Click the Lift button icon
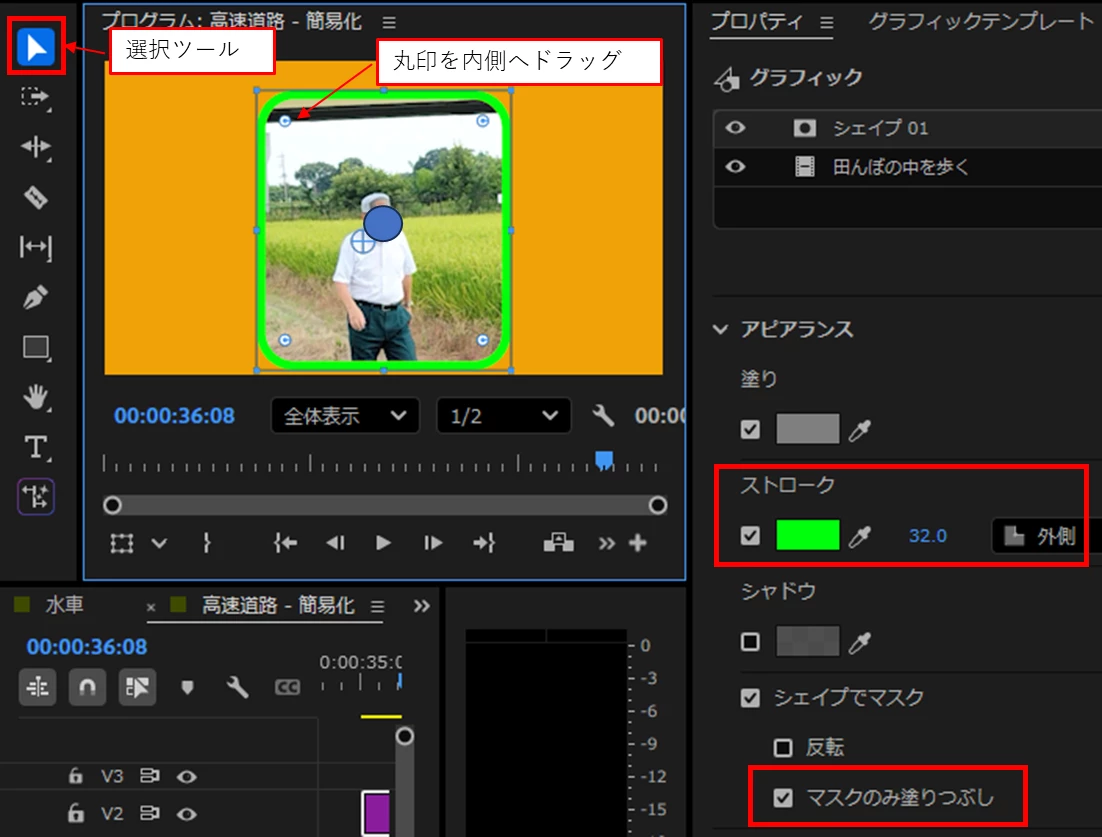This screenshot has height=837, width=1102. click(x=559, y=543)
